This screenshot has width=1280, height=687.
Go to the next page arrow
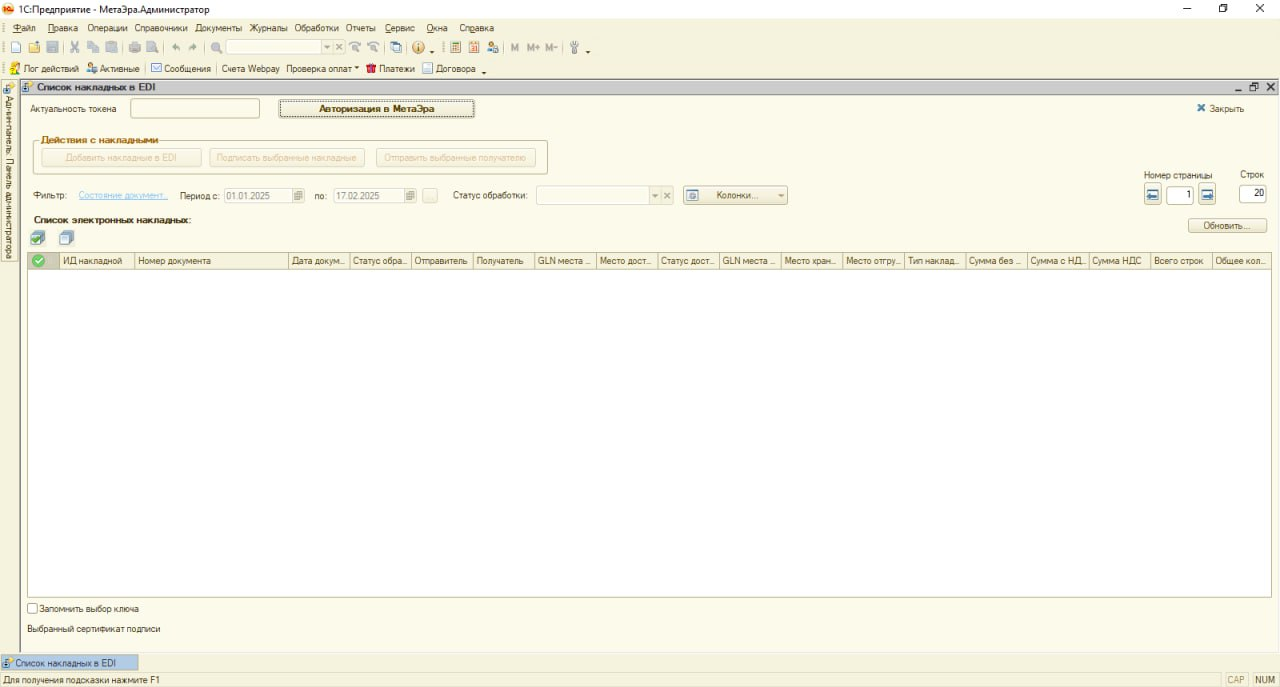pos(1207,195)
